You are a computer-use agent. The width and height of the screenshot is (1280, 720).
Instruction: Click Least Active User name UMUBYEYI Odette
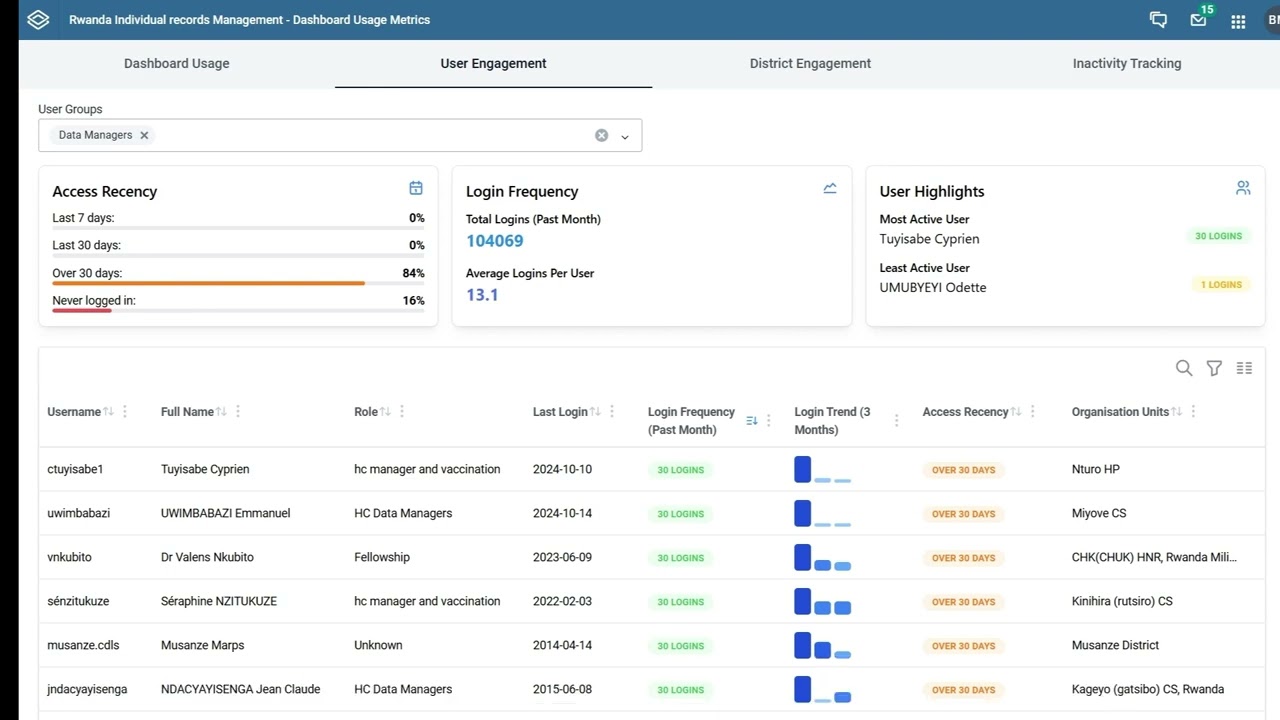[933, 287]
